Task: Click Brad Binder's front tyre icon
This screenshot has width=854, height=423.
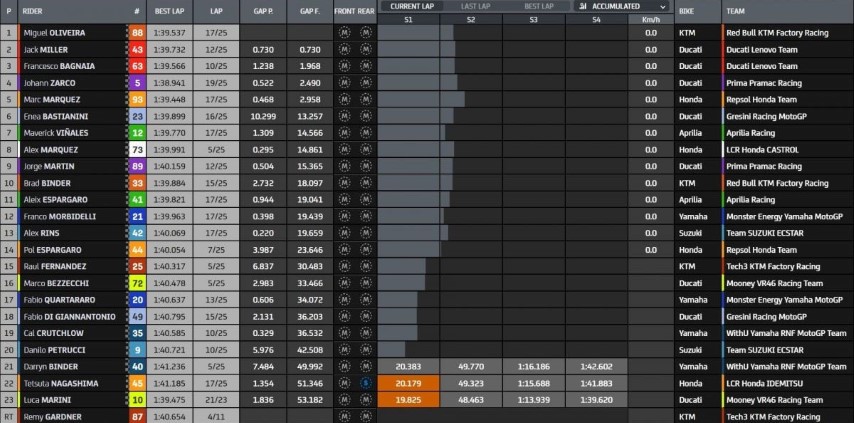Action: coord(343,183)
